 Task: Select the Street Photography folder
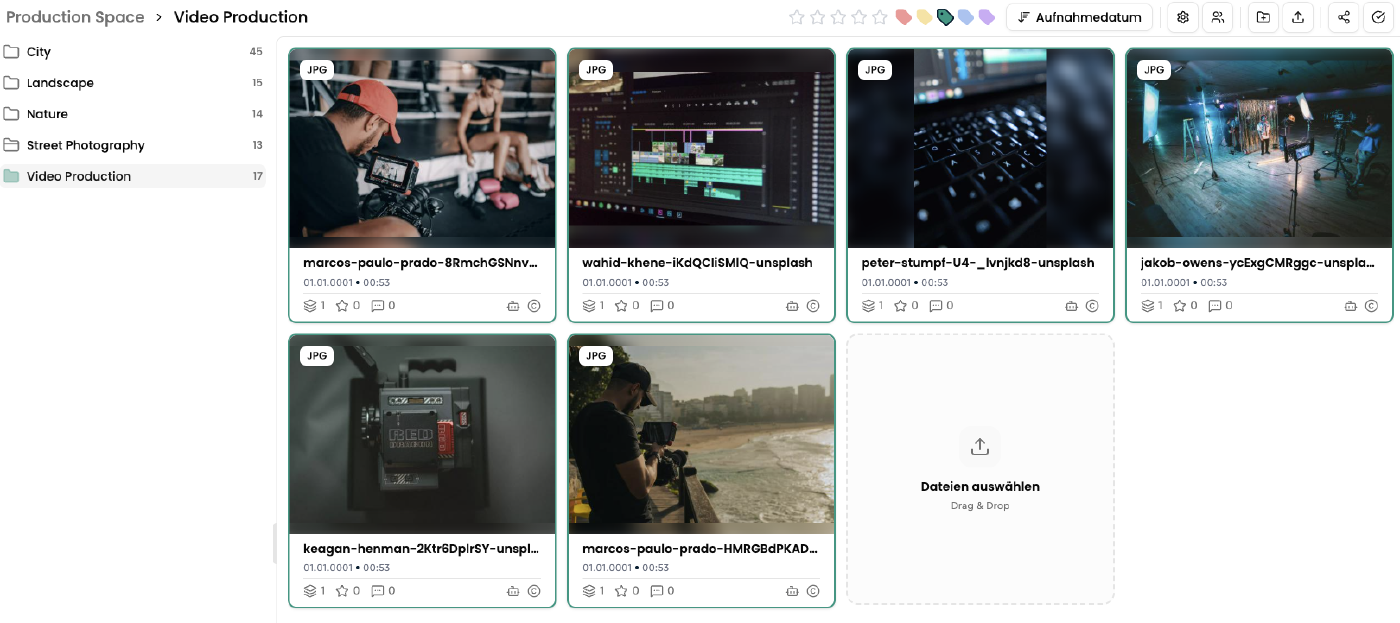[85, 145]
